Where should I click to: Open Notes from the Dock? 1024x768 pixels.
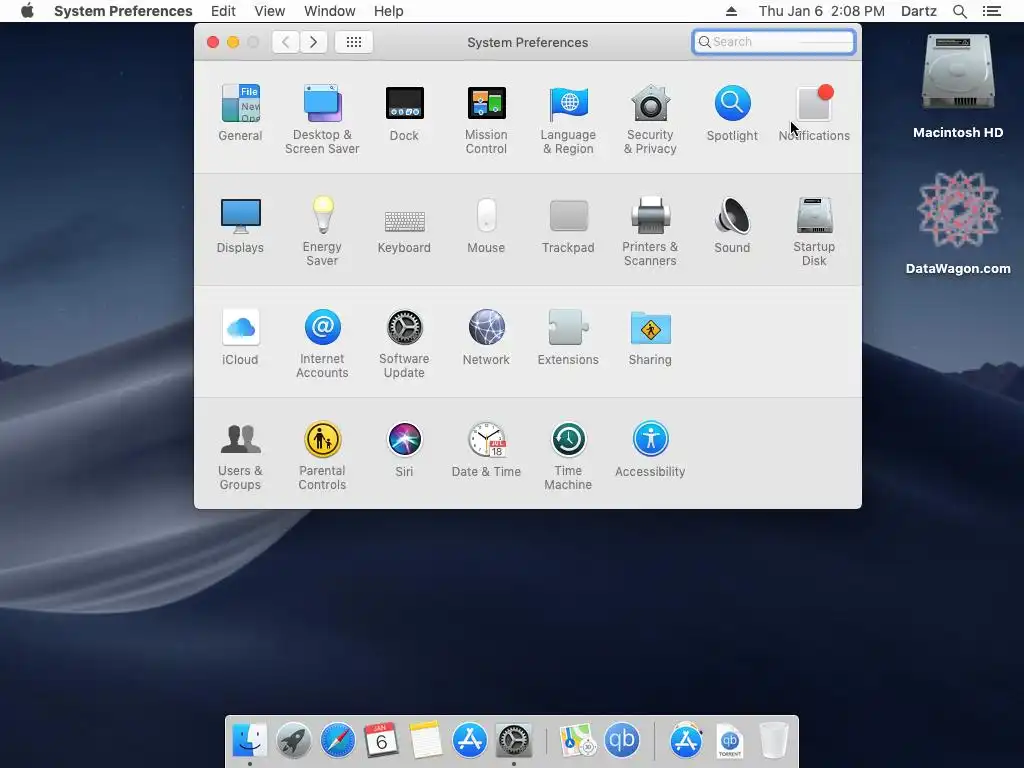click(426, 741)
